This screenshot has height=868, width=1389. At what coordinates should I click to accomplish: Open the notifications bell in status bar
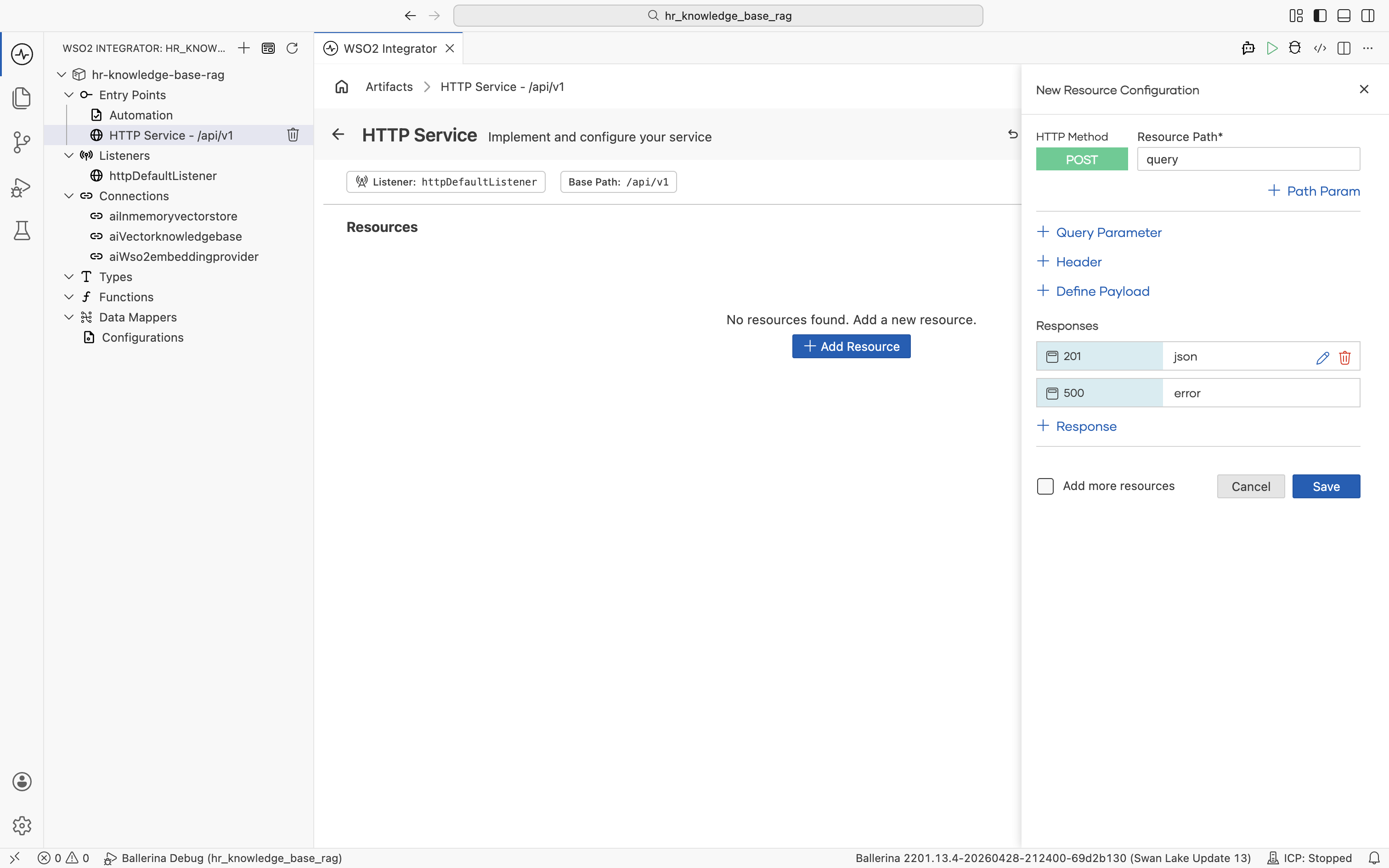(1374, 858)
